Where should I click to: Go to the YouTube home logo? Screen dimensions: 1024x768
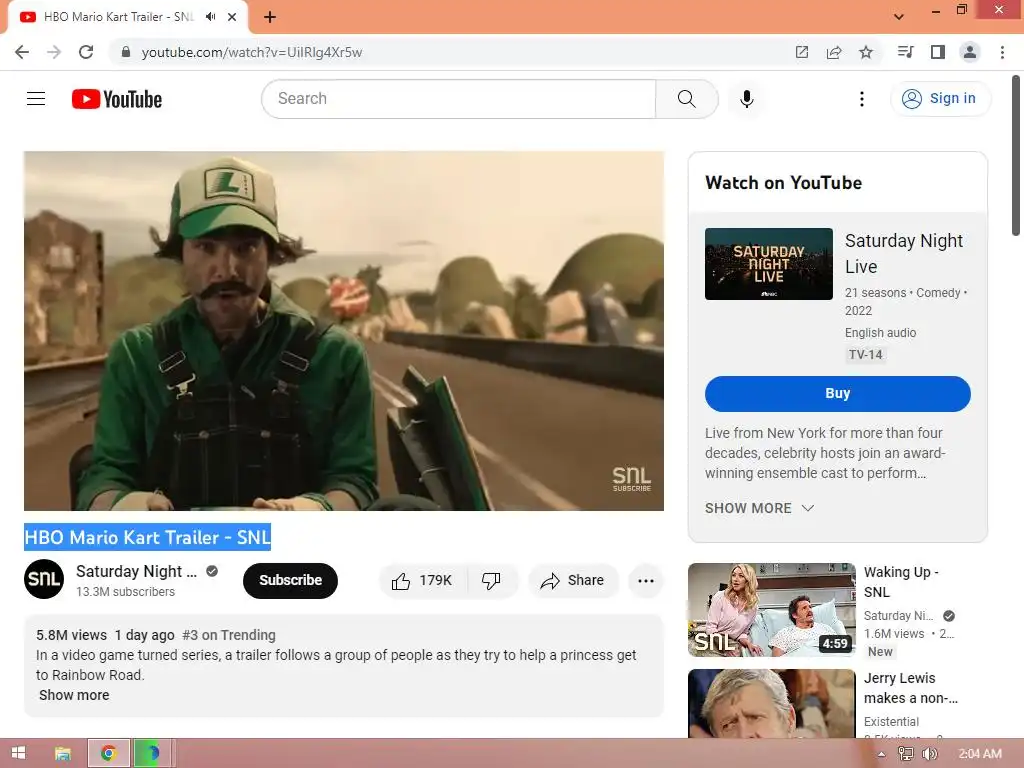[x=117, y=99]
